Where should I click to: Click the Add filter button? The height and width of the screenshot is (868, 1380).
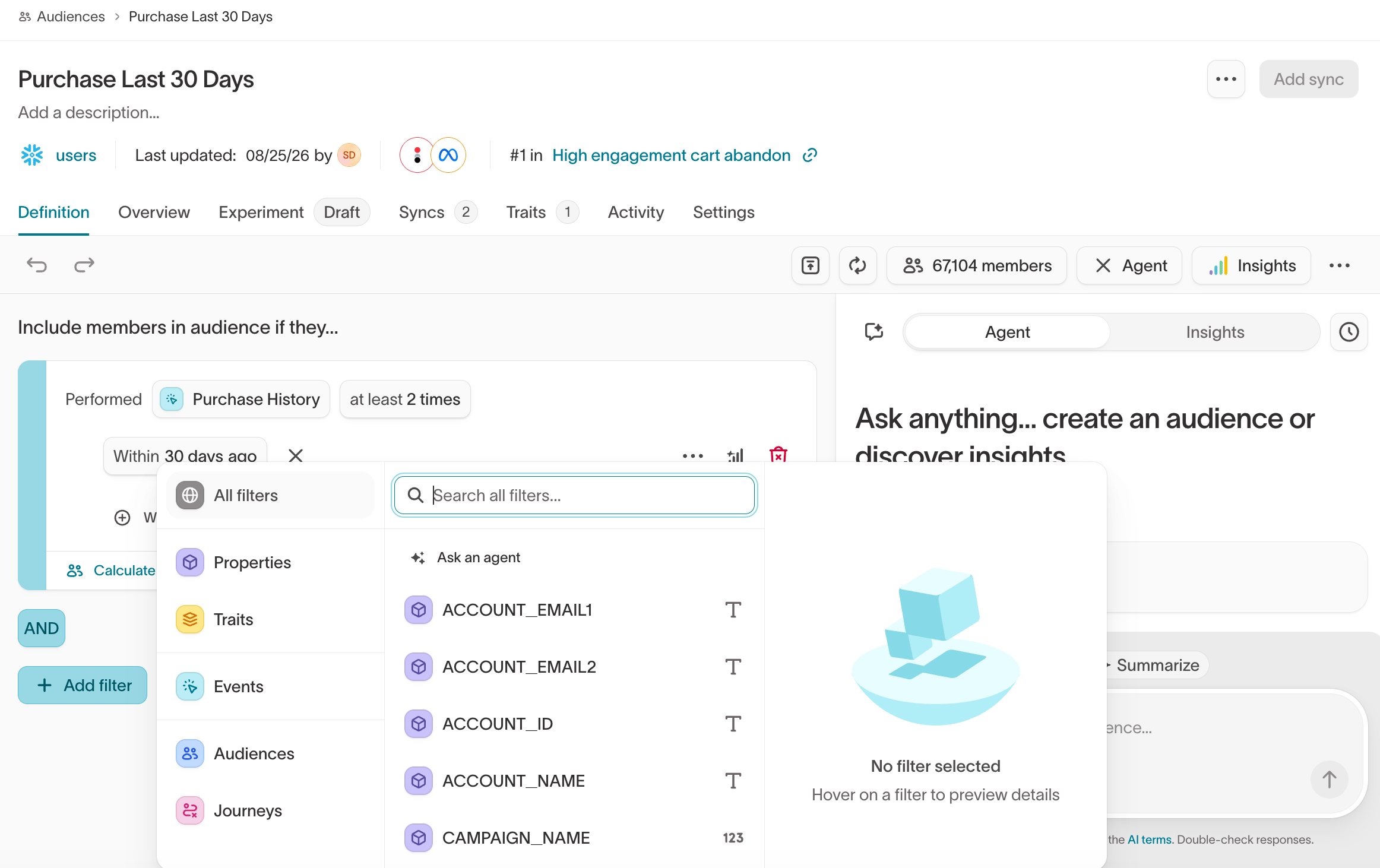(x=83, y=685)
